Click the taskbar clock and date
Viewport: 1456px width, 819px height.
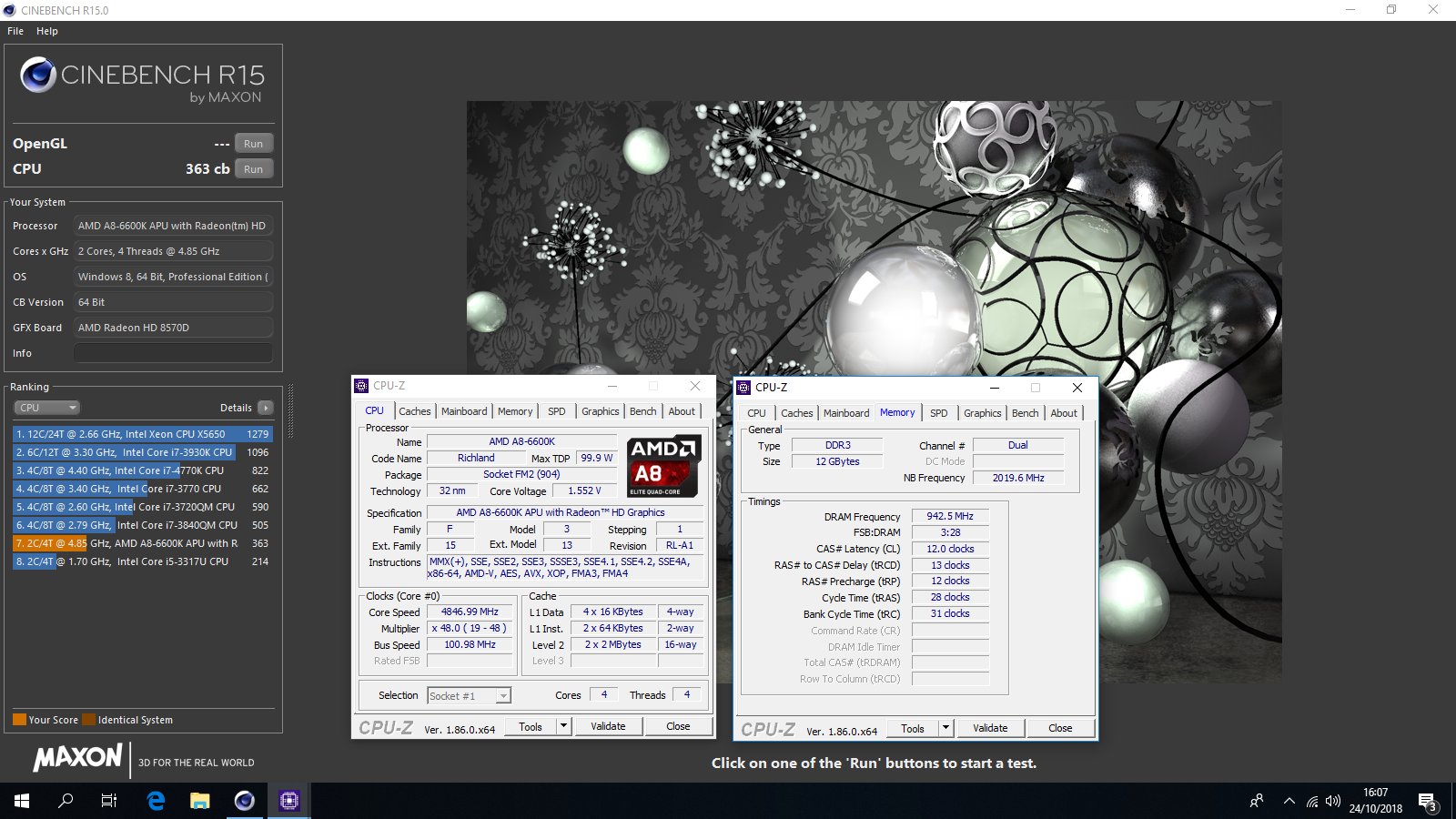1375,801
